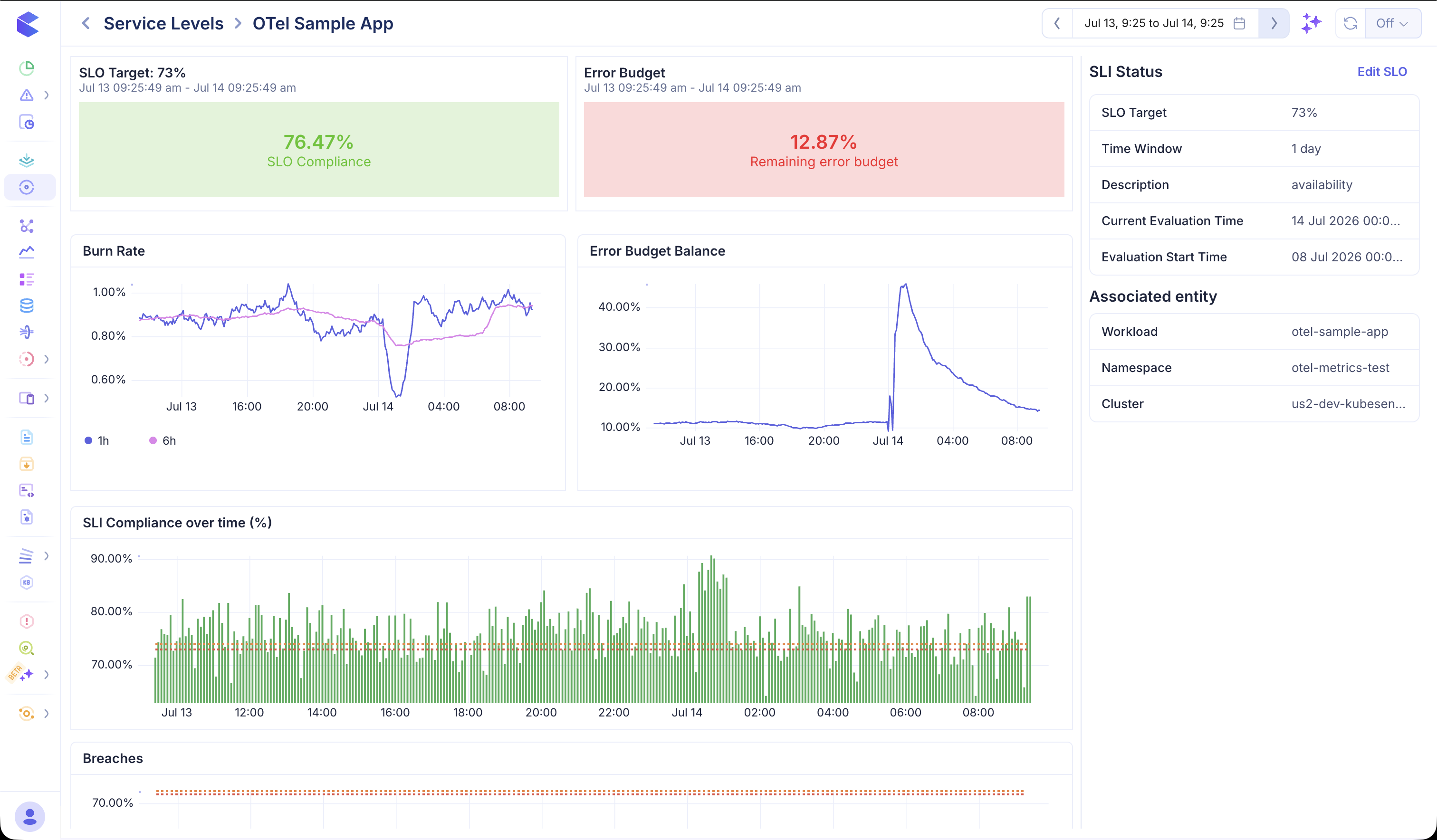1437x840 pixels.
Task: Click the otel-sample-app workload value
Action: (1340, 332)
